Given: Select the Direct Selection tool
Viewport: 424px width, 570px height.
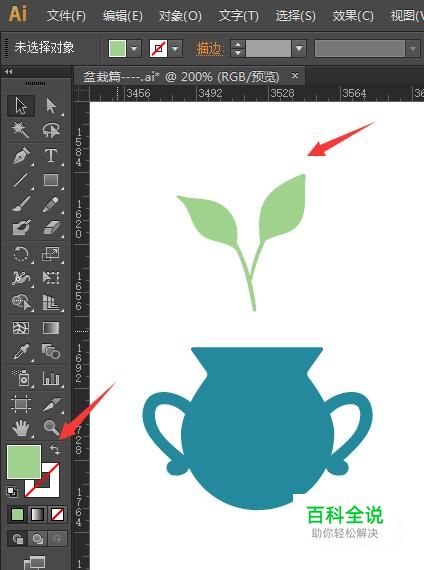Looking at the screenshot, I should point(51,106).
